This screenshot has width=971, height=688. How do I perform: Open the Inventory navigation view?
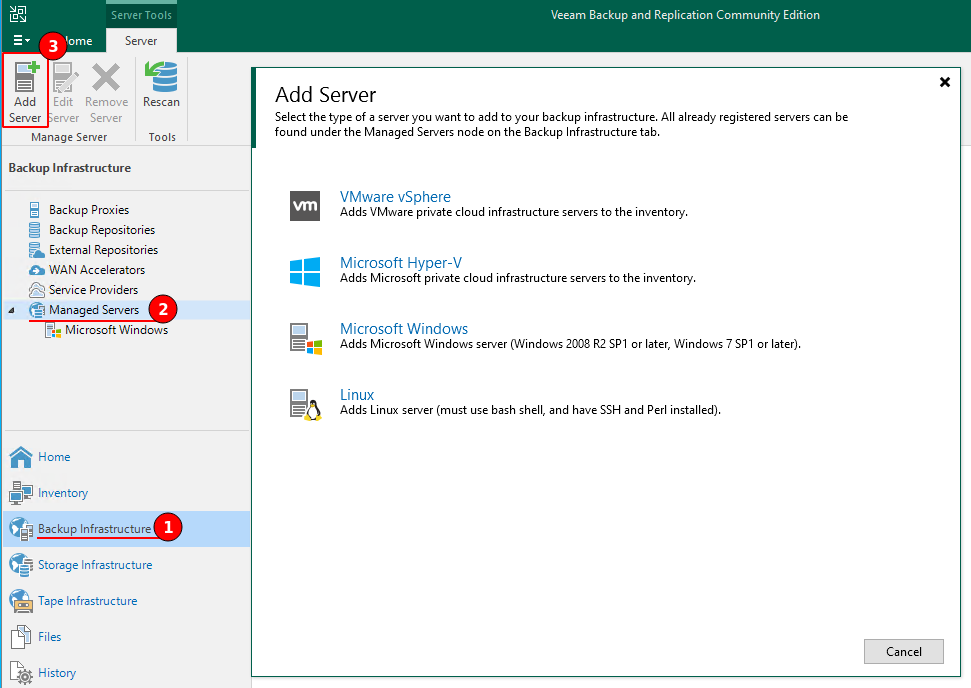coord(63,493)
